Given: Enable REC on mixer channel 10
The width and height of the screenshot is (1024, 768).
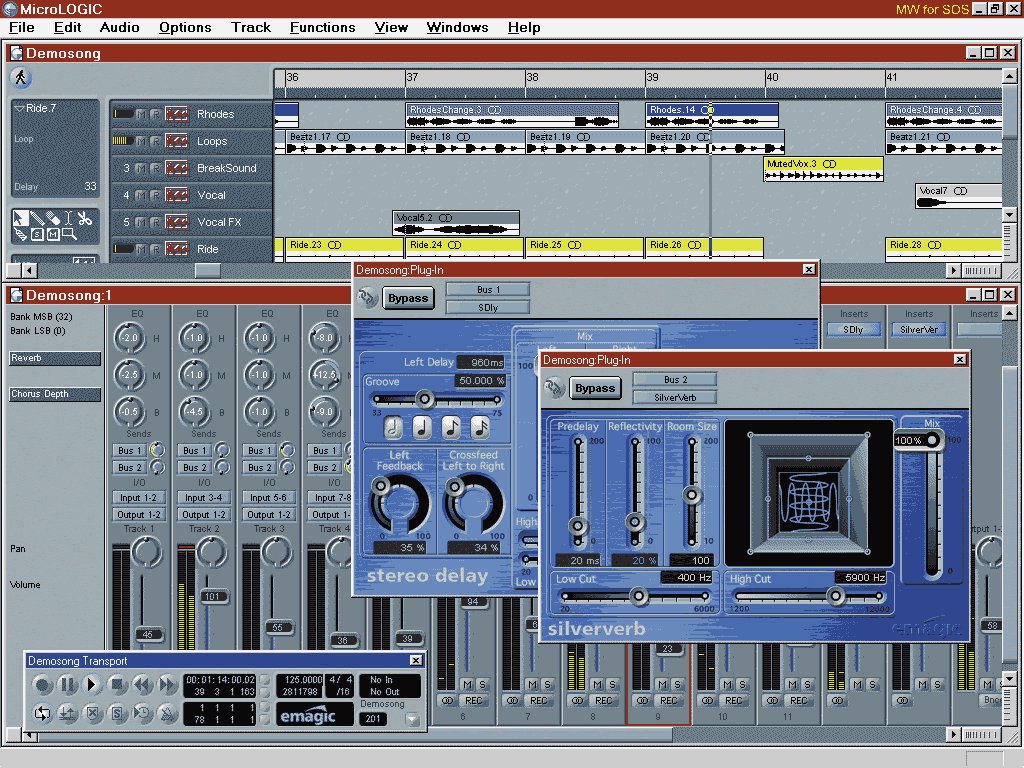Looking at the screenshot, I should tap(733, 701).
